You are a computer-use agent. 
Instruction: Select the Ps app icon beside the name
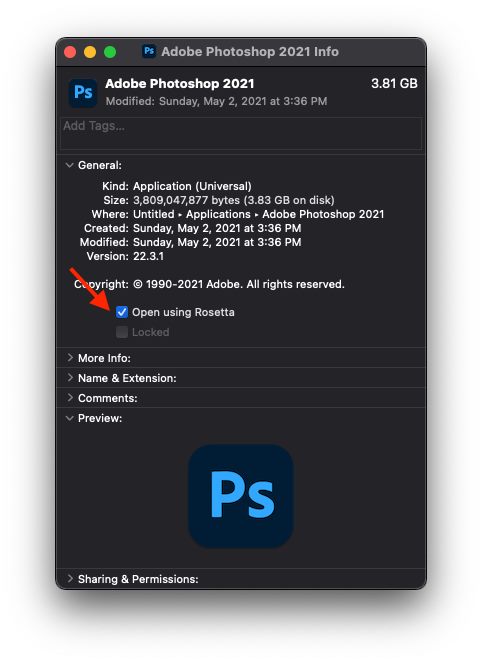click(83, 93)
